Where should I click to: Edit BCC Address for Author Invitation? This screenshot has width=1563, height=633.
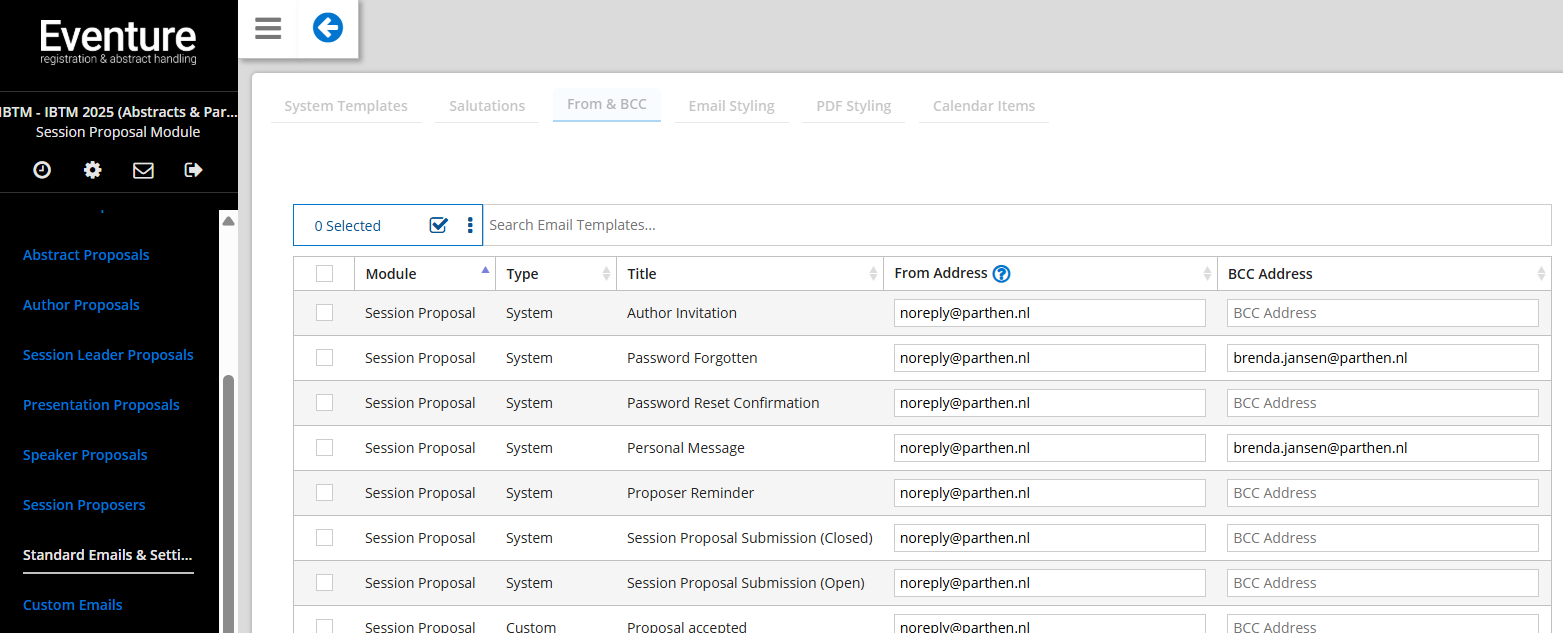click(1383, 313)
